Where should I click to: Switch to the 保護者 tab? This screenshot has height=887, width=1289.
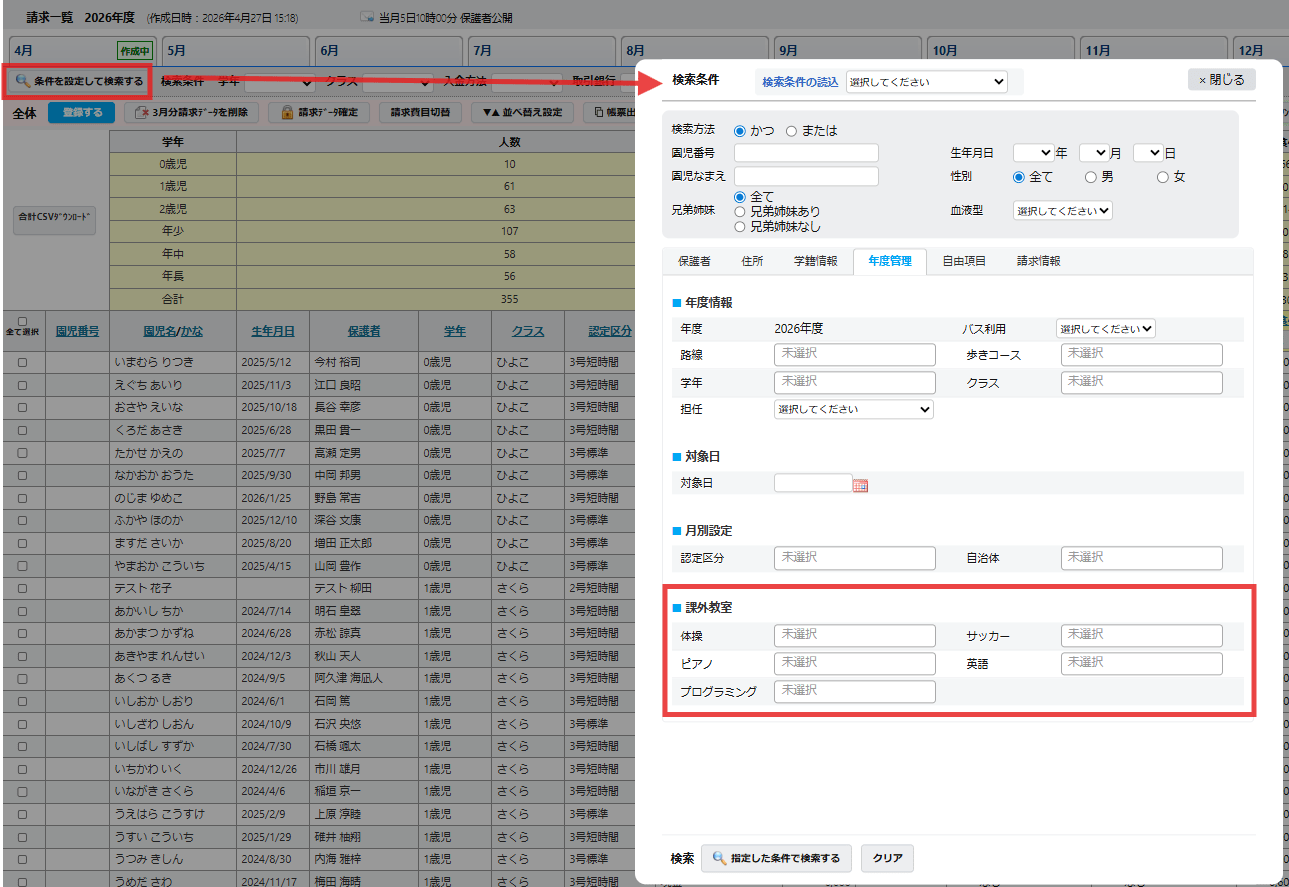[x=694, y=261]
